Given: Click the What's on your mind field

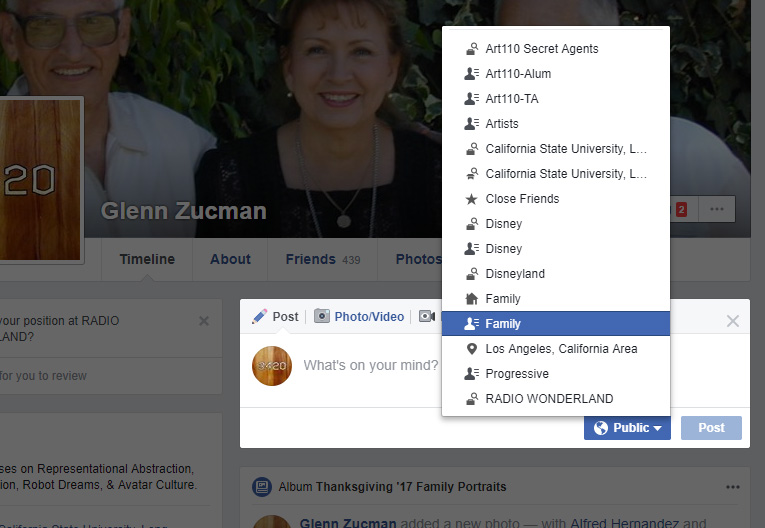Looking at the screenshot, I should (x=371, y=365).
